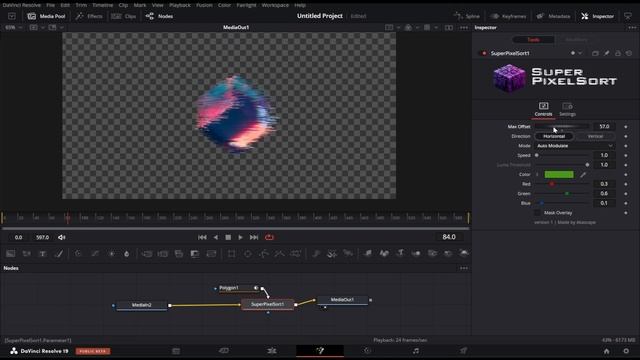Click the green Color swatch
Screen dimensions: 640x360
(559, 175)
